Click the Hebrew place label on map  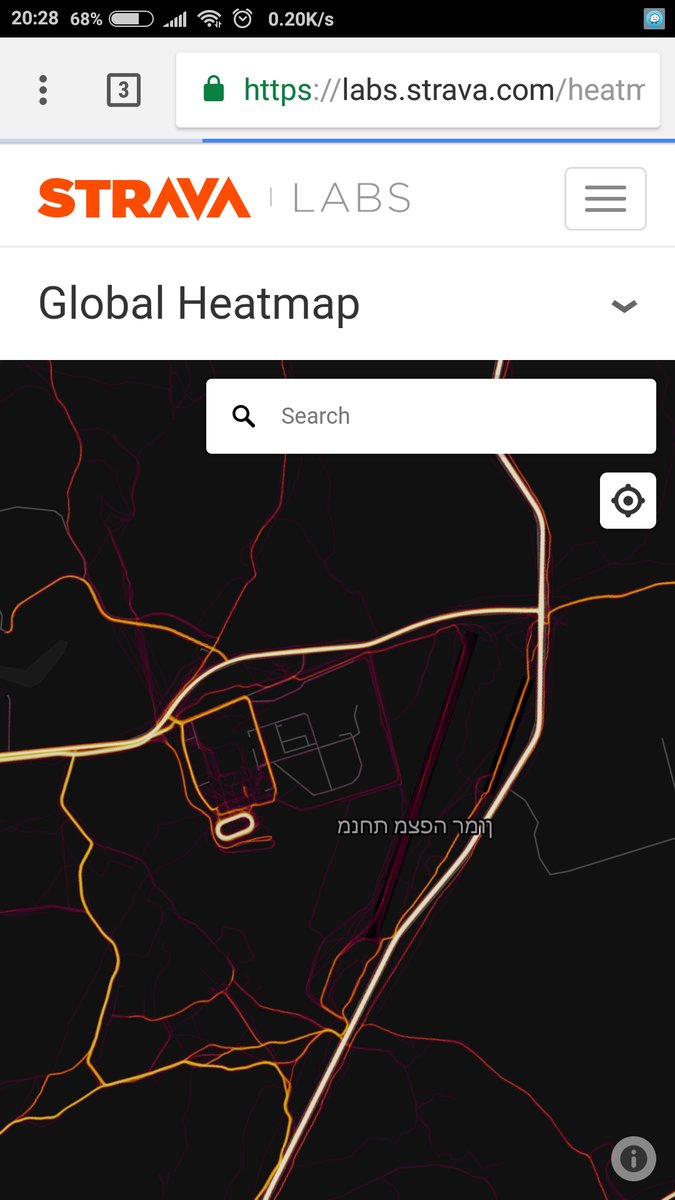[414, 827]
